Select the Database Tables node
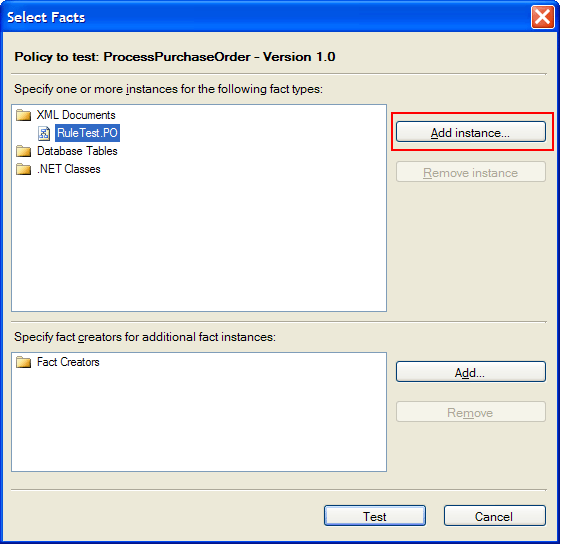561x545 pixels. click(77, 151)
